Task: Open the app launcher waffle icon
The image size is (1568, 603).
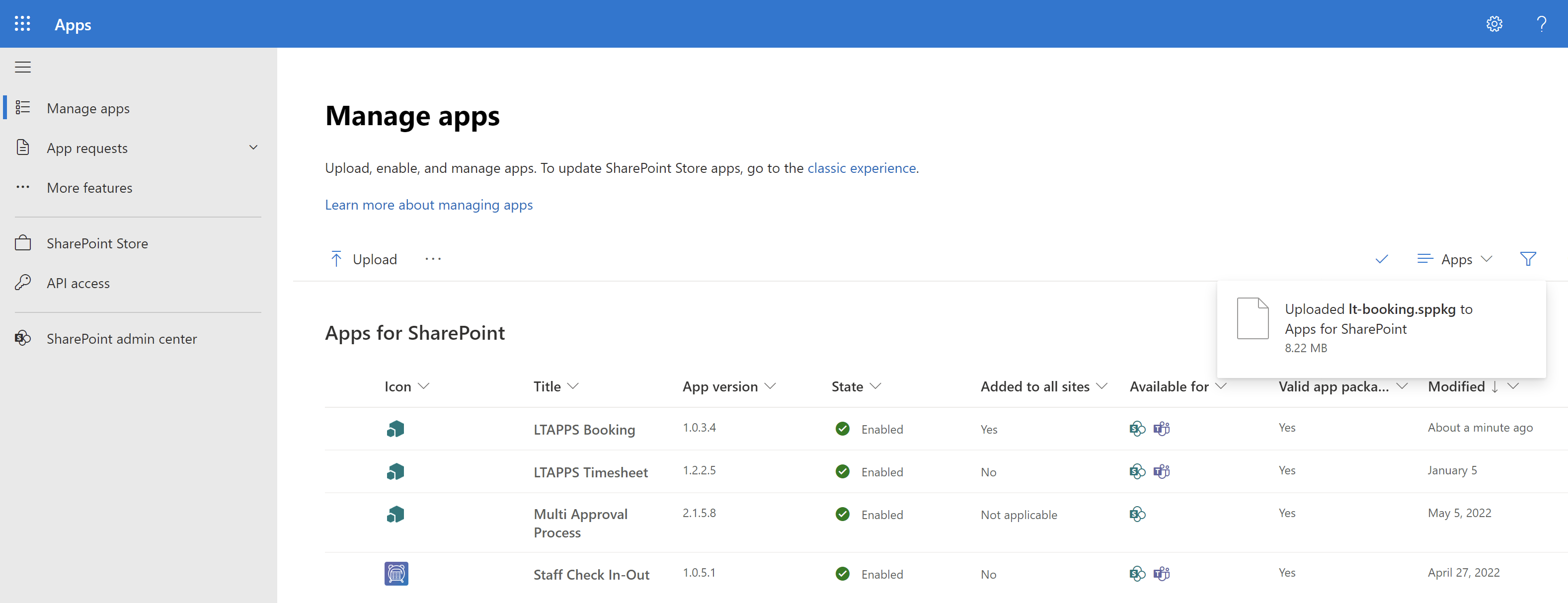Action: pyautogui.click(x=22, y=24)
